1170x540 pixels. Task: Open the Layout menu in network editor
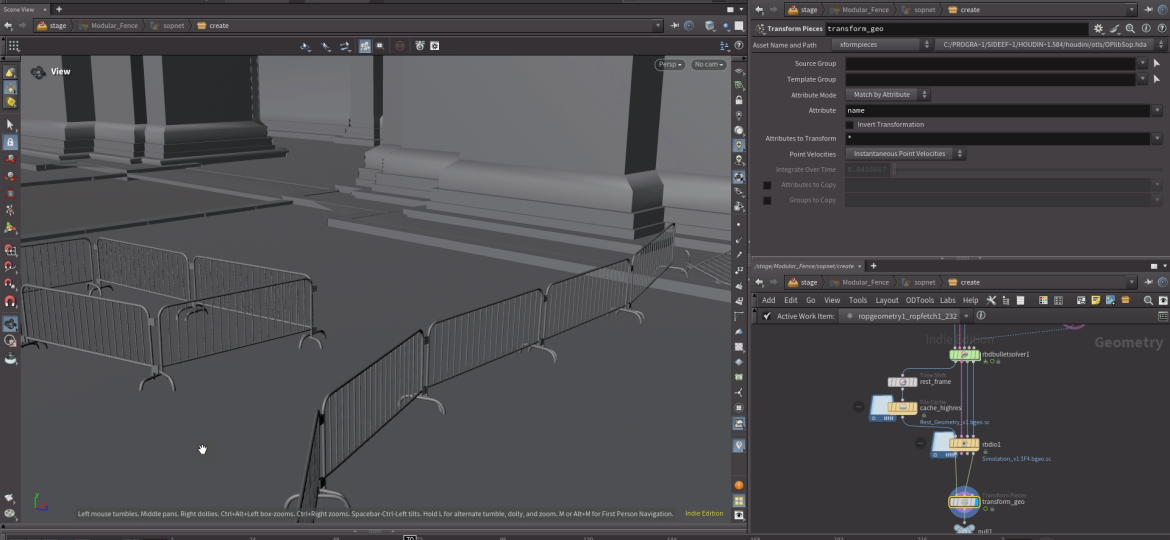887,300
